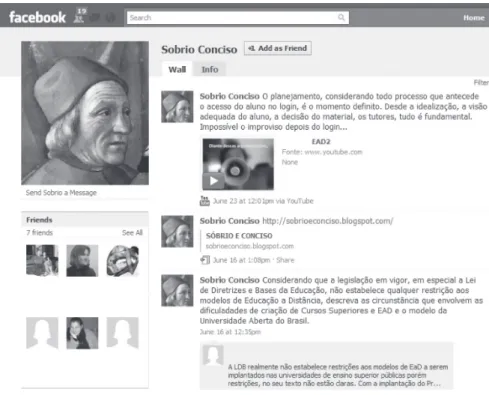The image size is (489, 395).
Task: Click poster avatar on blogspot link post
Action: tap(177, 231)
